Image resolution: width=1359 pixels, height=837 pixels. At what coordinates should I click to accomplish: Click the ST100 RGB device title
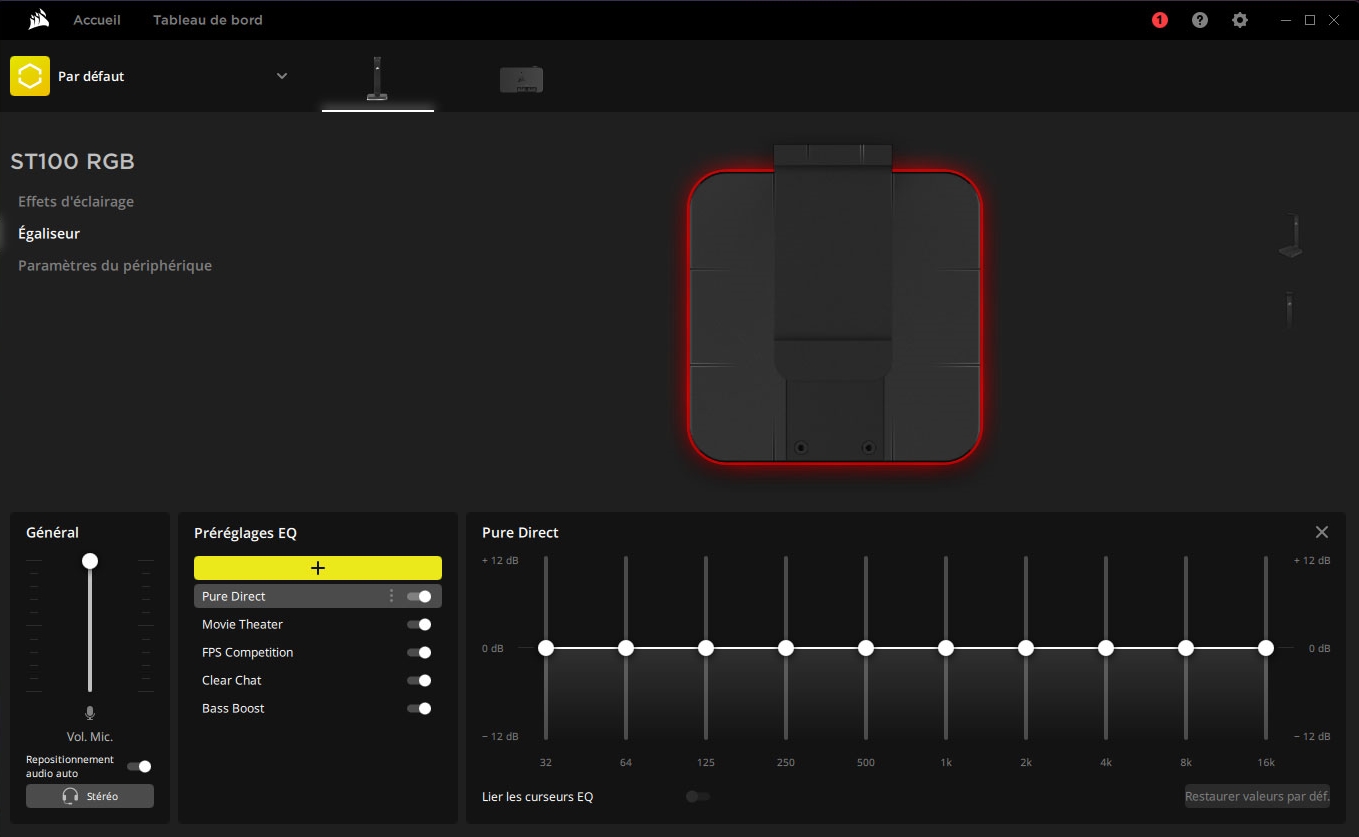pos(73,161)
